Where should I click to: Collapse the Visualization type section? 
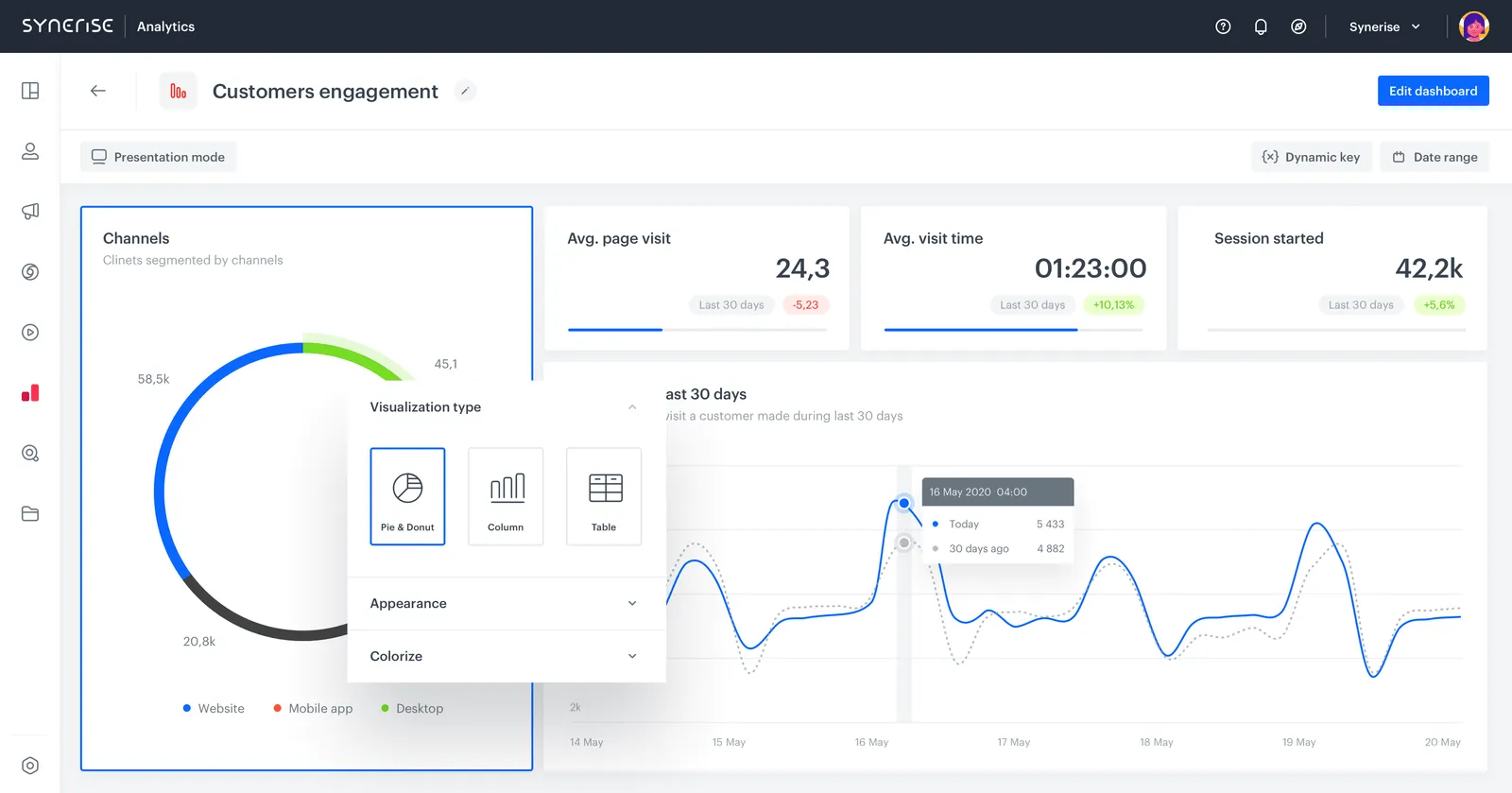(x=632, y=407)
